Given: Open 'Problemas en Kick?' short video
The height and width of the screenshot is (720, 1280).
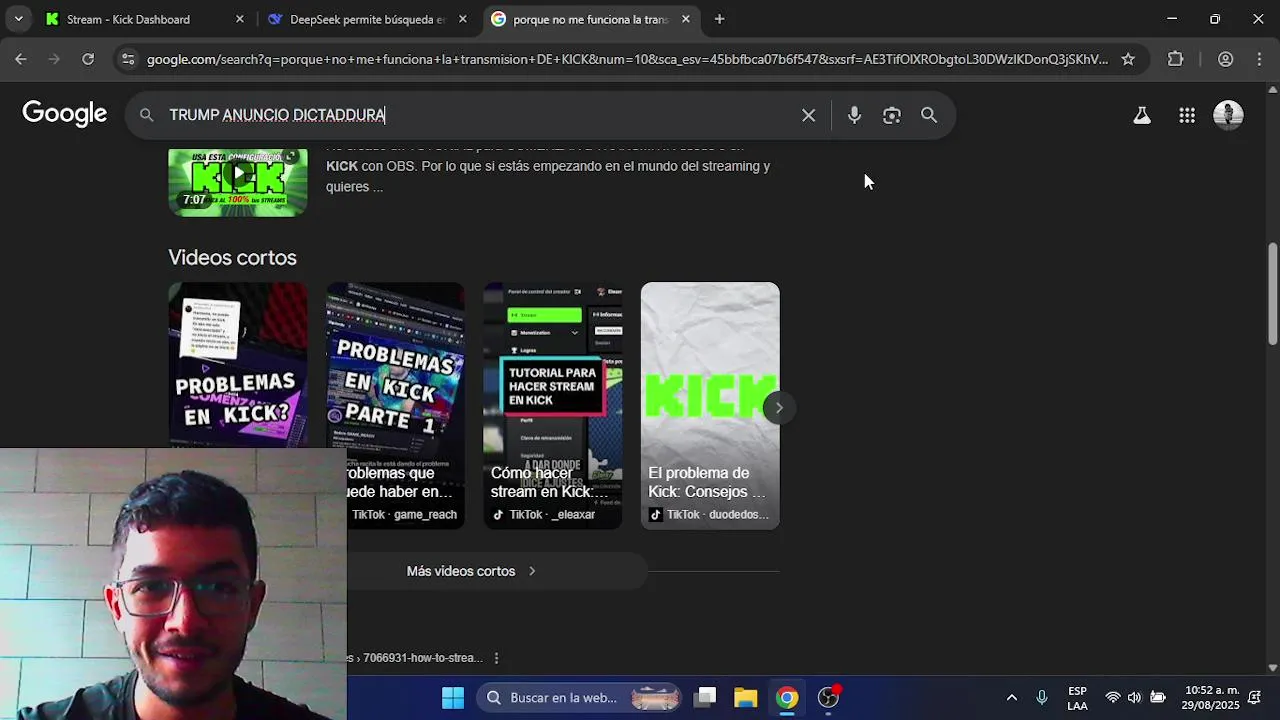Looking at the screenshot, I should pyautogui.click(x=238, y=365).
